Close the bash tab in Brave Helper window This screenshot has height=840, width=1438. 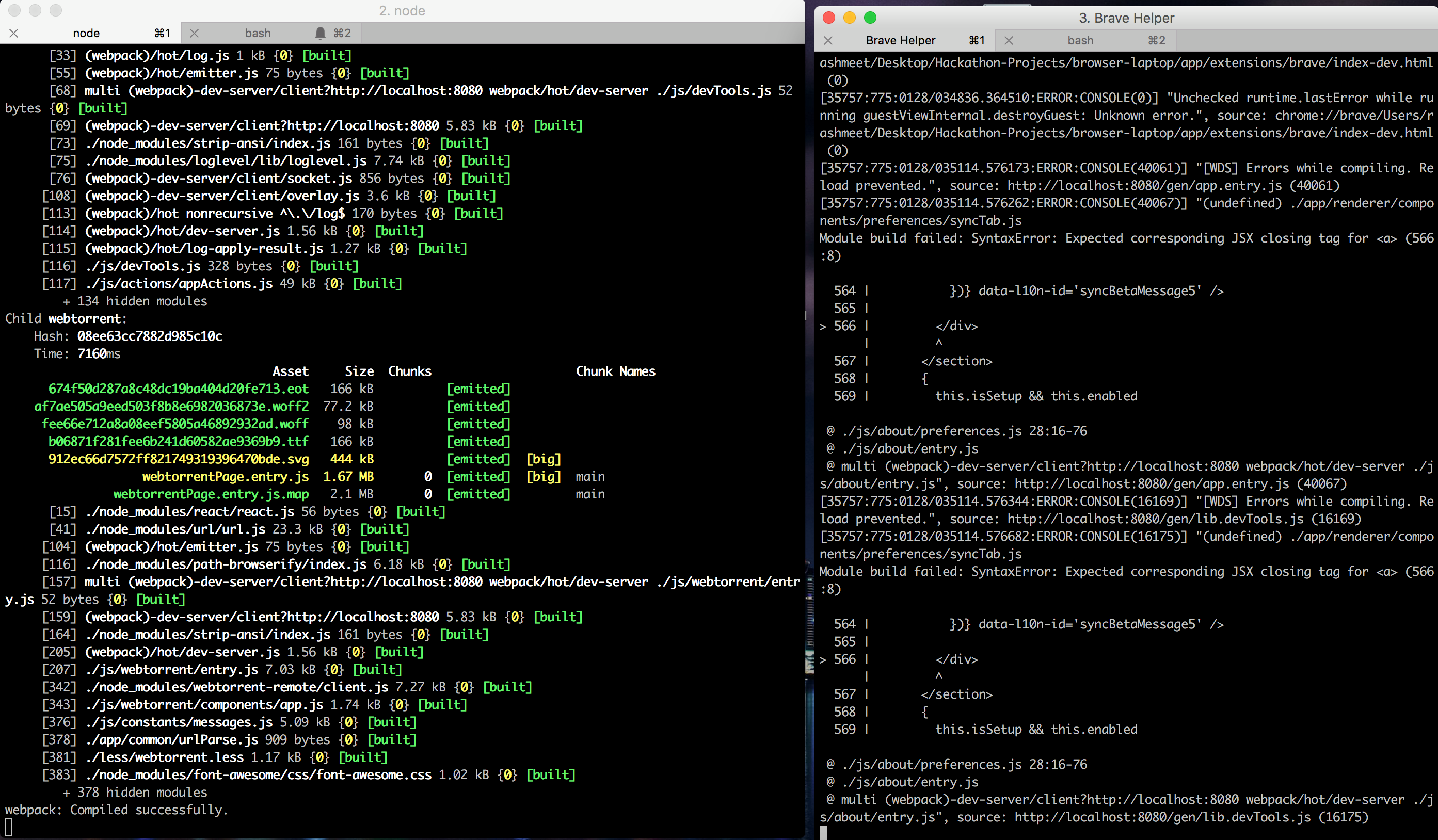tap(1009, 40)
